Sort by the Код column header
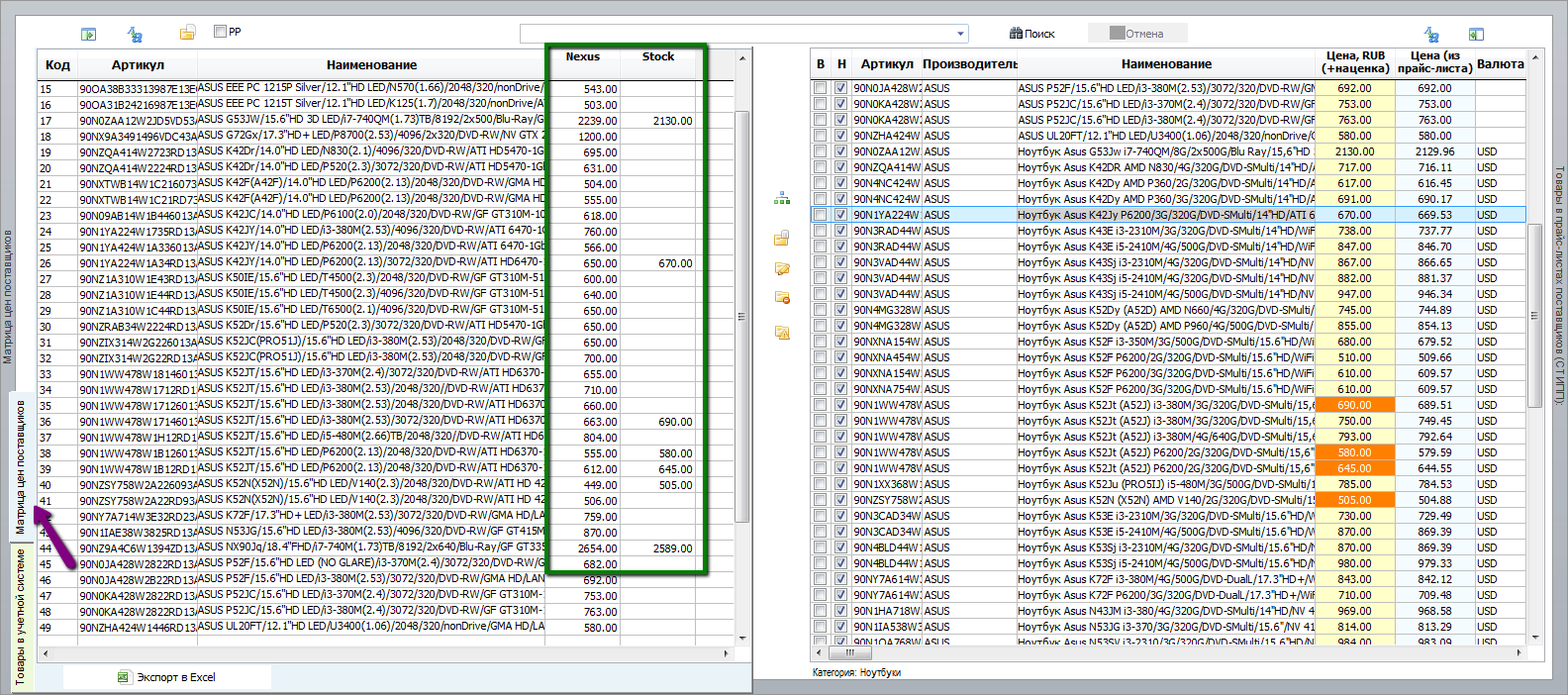The width and height of the screenshot is (1568, 695). [57, 65]
